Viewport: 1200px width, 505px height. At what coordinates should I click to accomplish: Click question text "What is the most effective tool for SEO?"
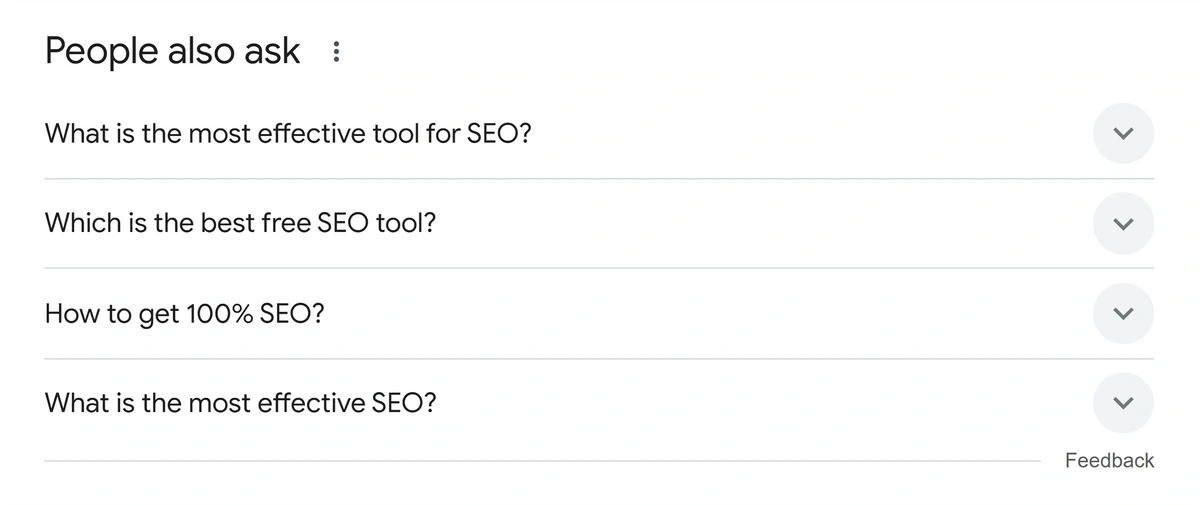288,134
